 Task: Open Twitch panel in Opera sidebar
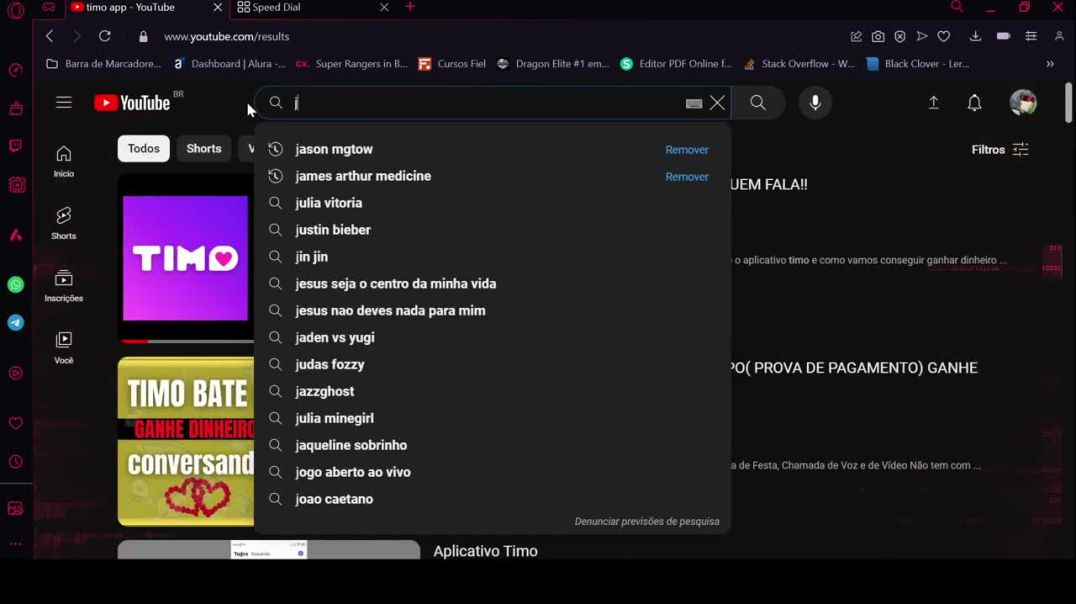16,146
